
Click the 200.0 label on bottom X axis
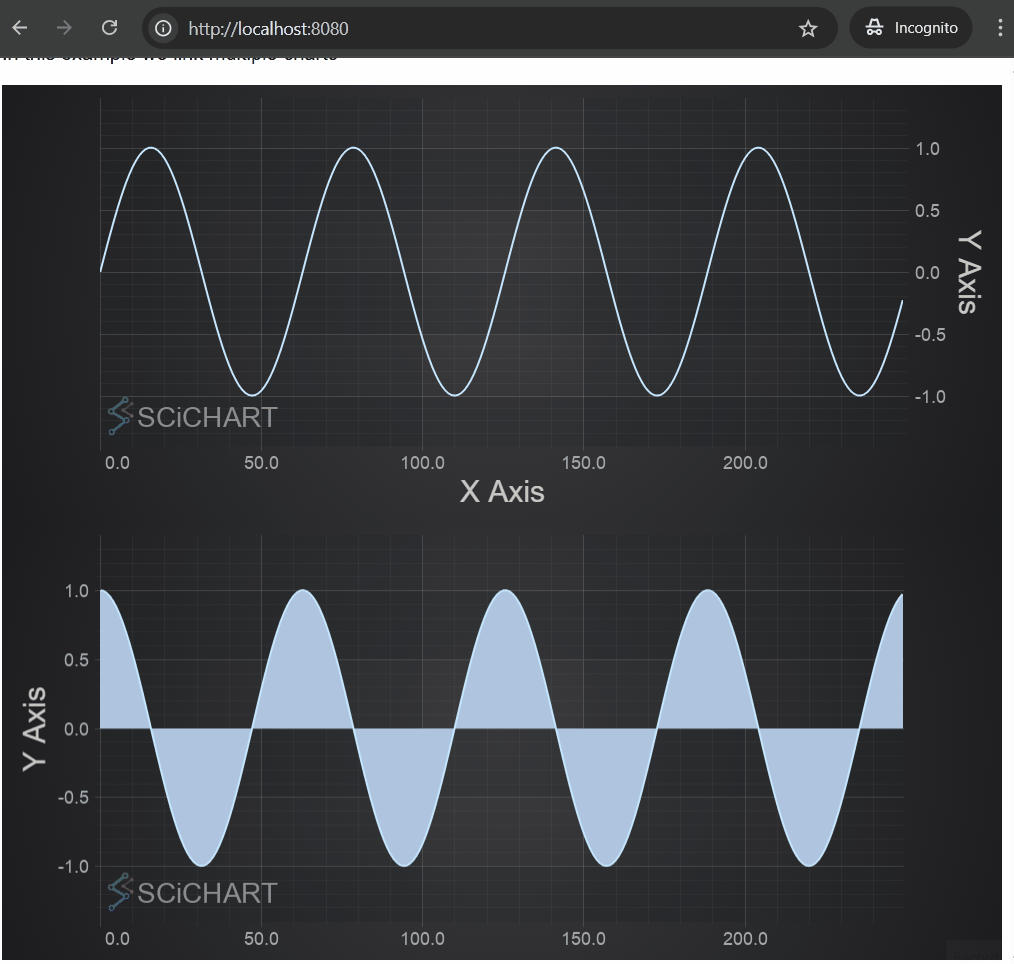pyautogui.click(x=745, y=939)
